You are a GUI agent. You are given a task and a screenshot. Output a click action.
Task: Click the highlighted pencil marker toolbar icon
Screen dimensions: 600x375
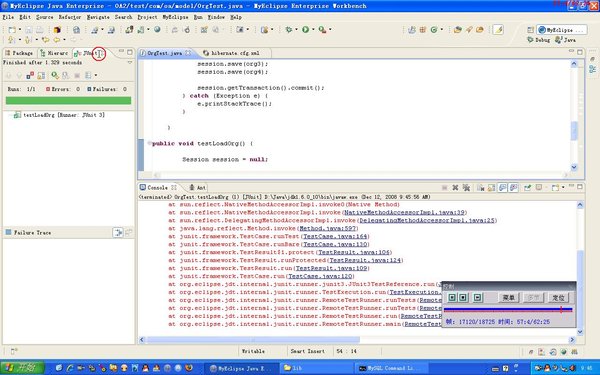click(498, 29)
